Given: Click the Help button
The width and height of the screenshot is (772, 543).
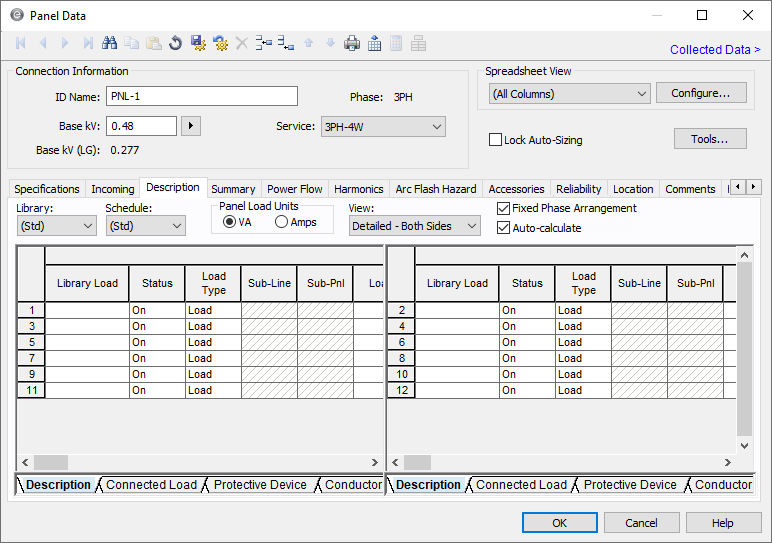Looking at the screenshot, I should [723, 522].
